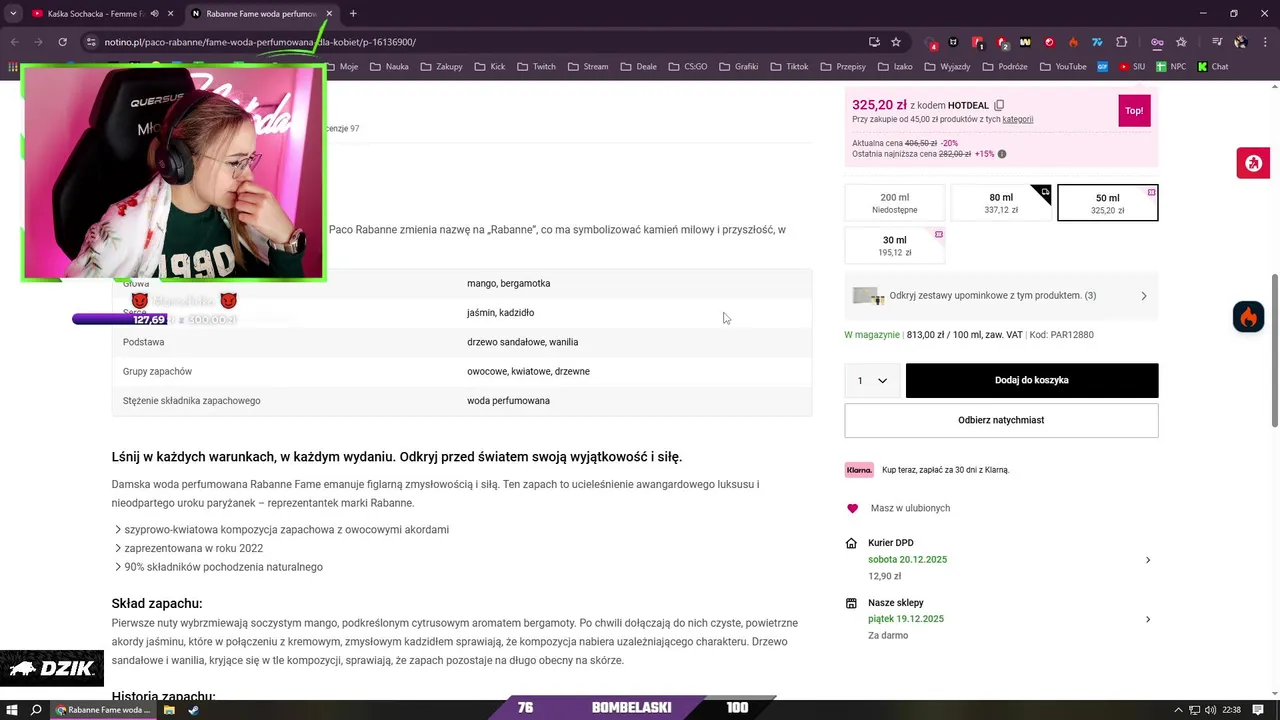1280x720 pixels.
Task: Expand gift sets with this product
Action: pos(1001,296)
